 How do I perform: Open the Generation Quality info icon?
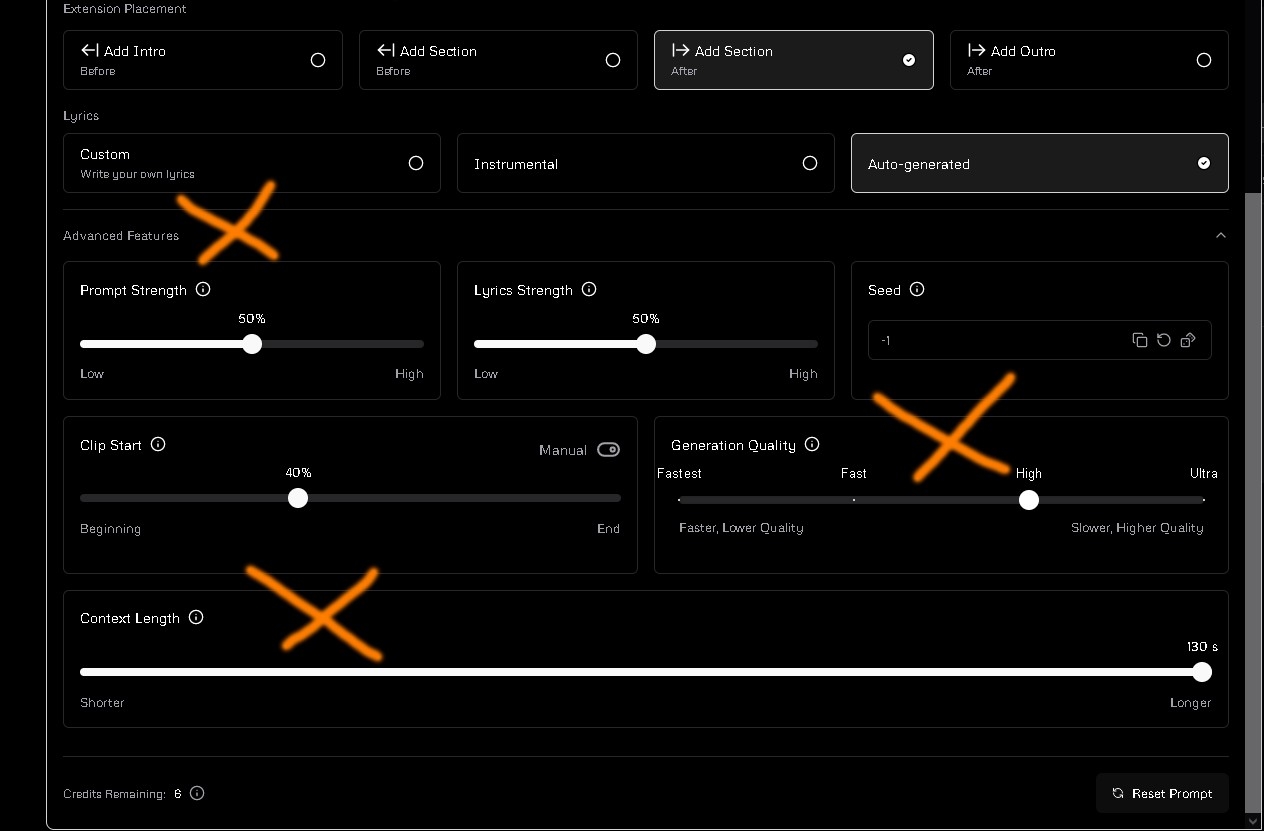[812, 444]
